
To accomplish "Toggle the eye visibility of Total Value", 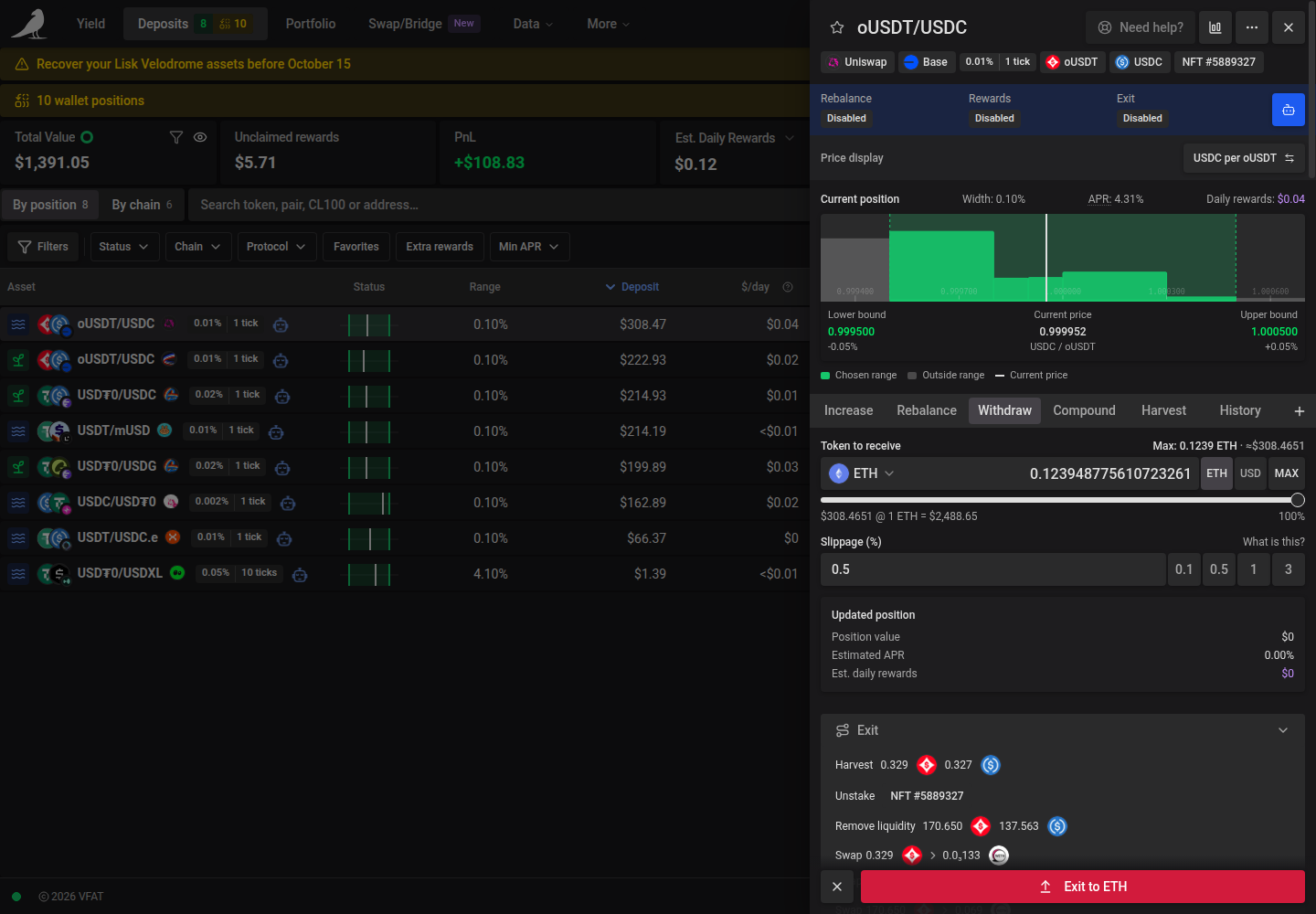I will pos(200,137).
